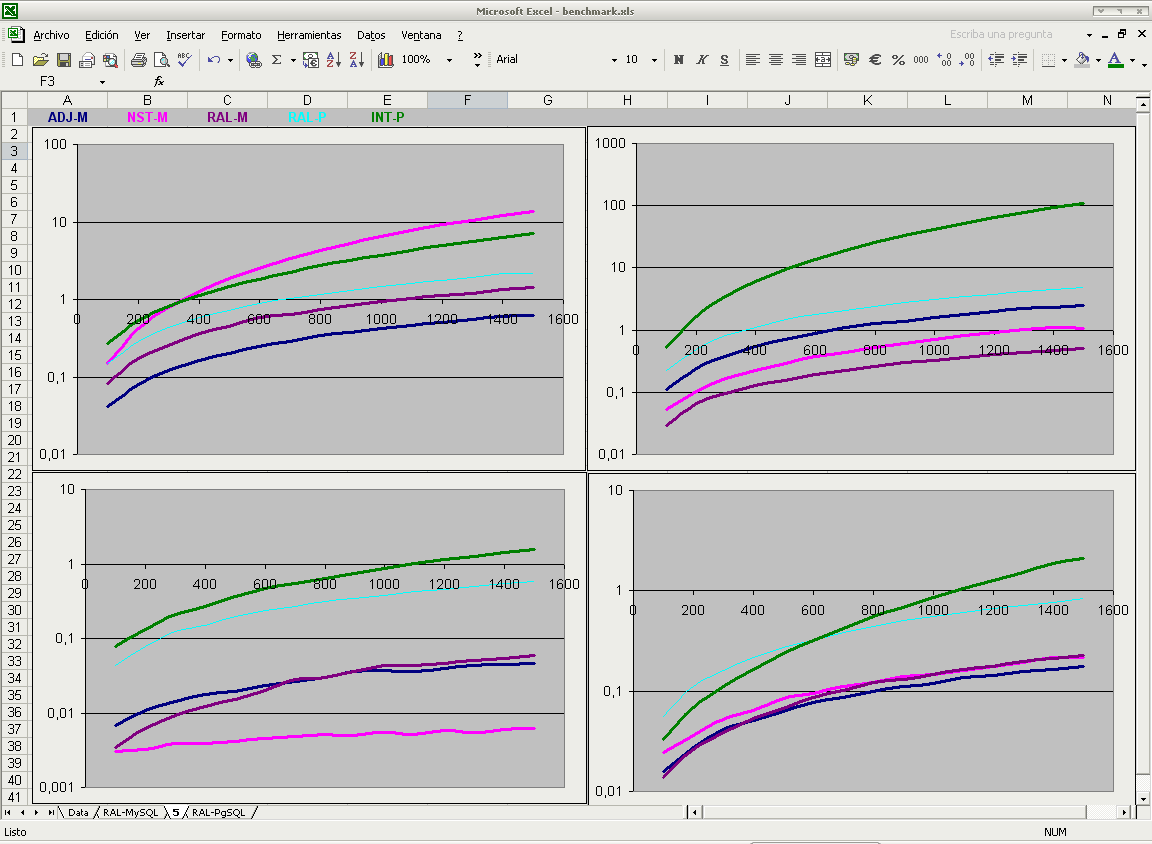Send workbook by email icon
This screenshot has width=1152, height=844.
pos(87,59)
